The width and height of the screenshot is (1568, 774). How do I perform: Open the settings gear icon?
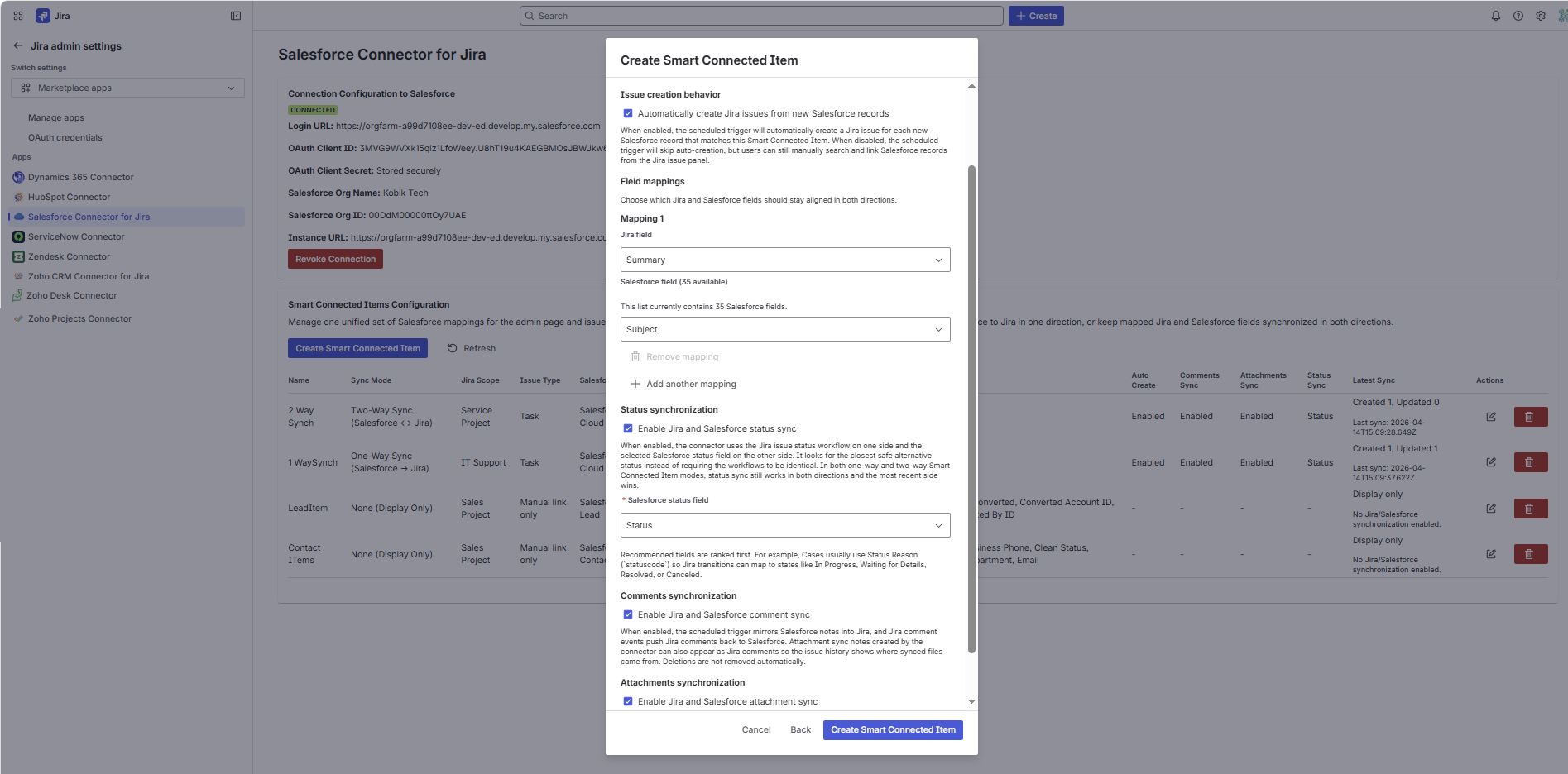1540,16
